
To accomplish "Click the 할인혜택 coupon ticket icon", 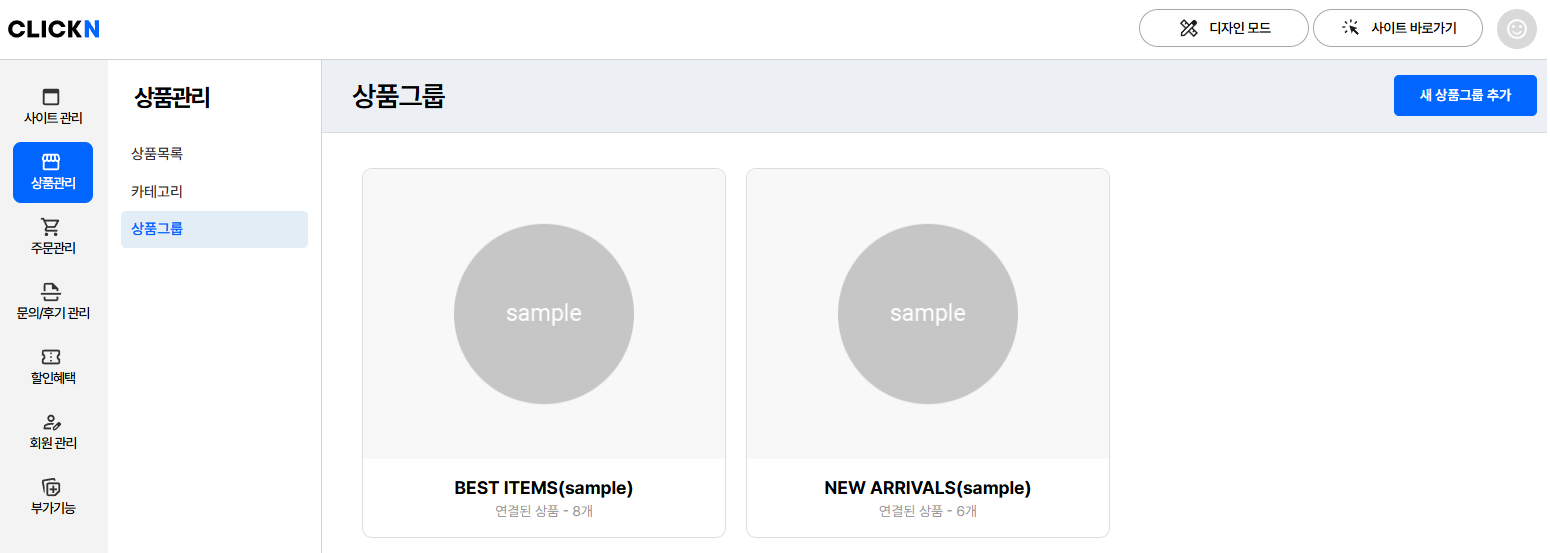I will tap(51, 357).
